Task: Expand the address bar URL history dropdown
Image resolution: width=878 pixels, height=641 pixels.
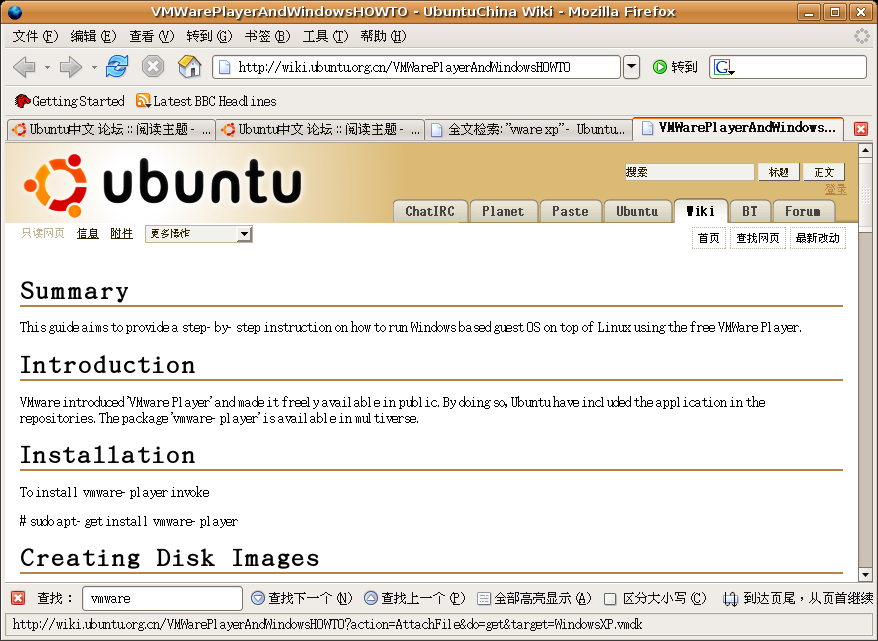Action: (631, 67)
